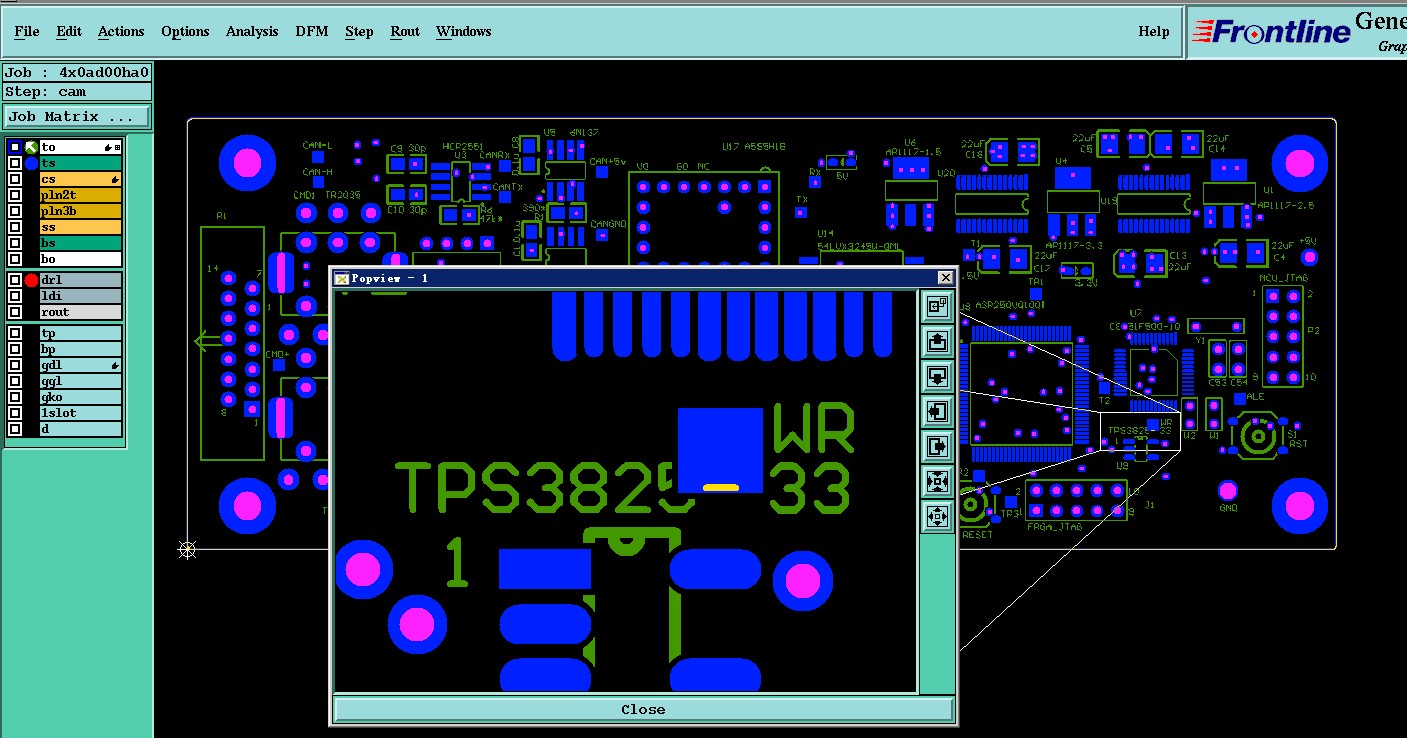Image resolution: width=1407 pixels, height=738 pixels.
Task: Toggle checkbox for layer drl
Action: [15, 280]
